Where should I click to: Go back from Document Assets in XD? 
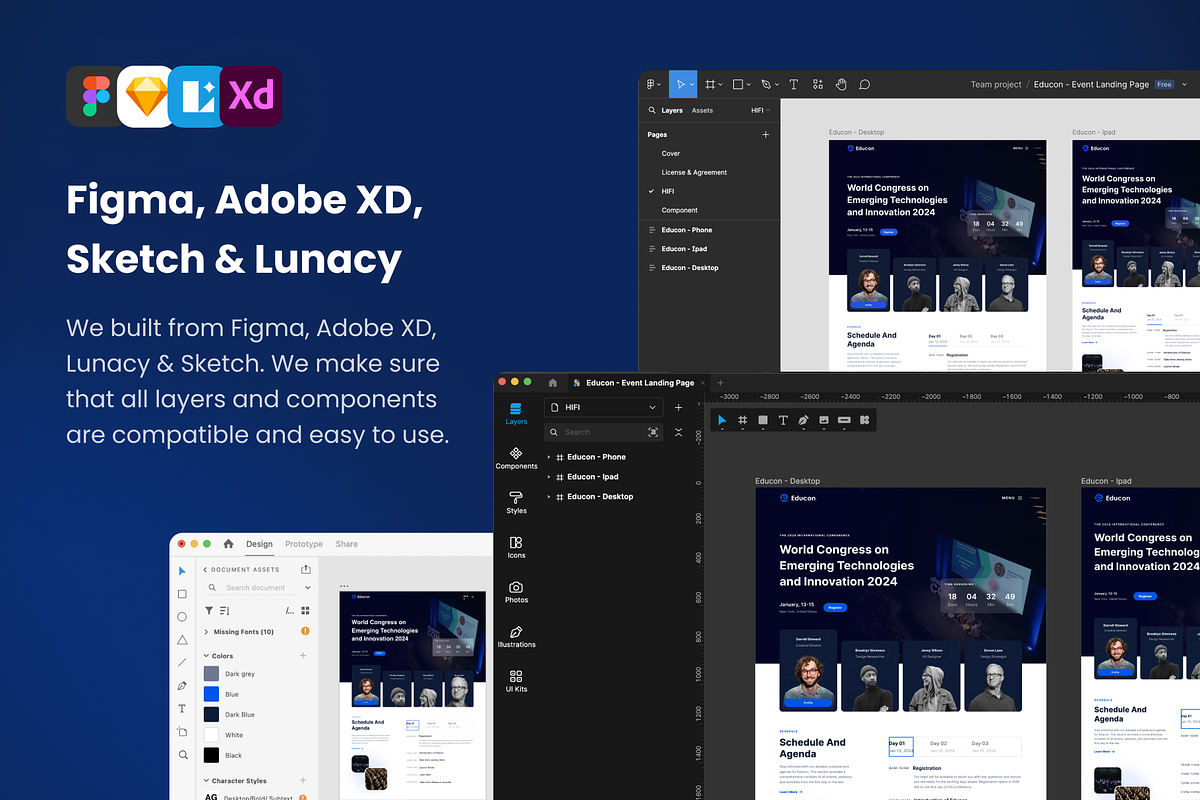click(206, 570)
